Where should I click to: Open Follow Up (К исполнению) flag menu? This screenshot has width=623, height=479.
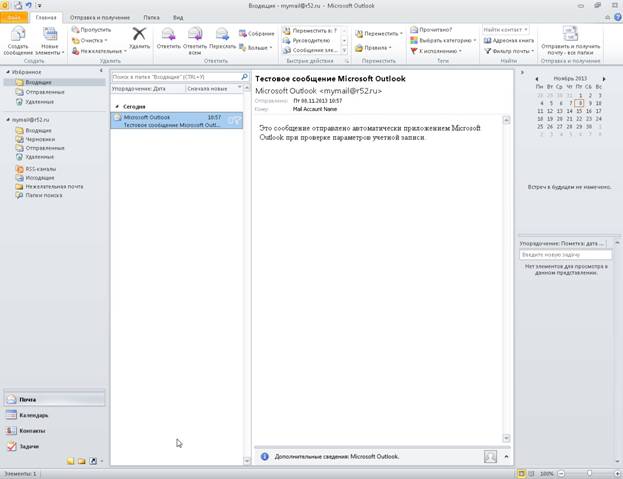[436, 51]
